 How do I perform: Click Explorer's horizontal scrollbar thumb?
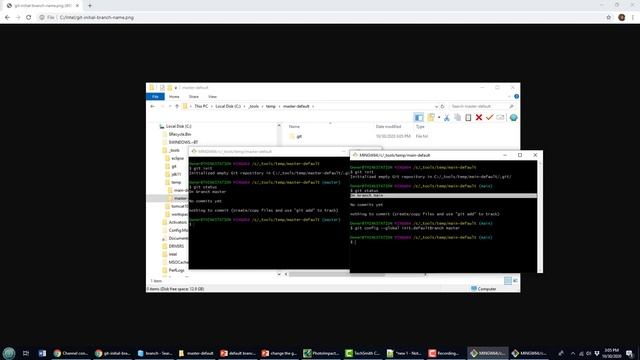[337, 274]
